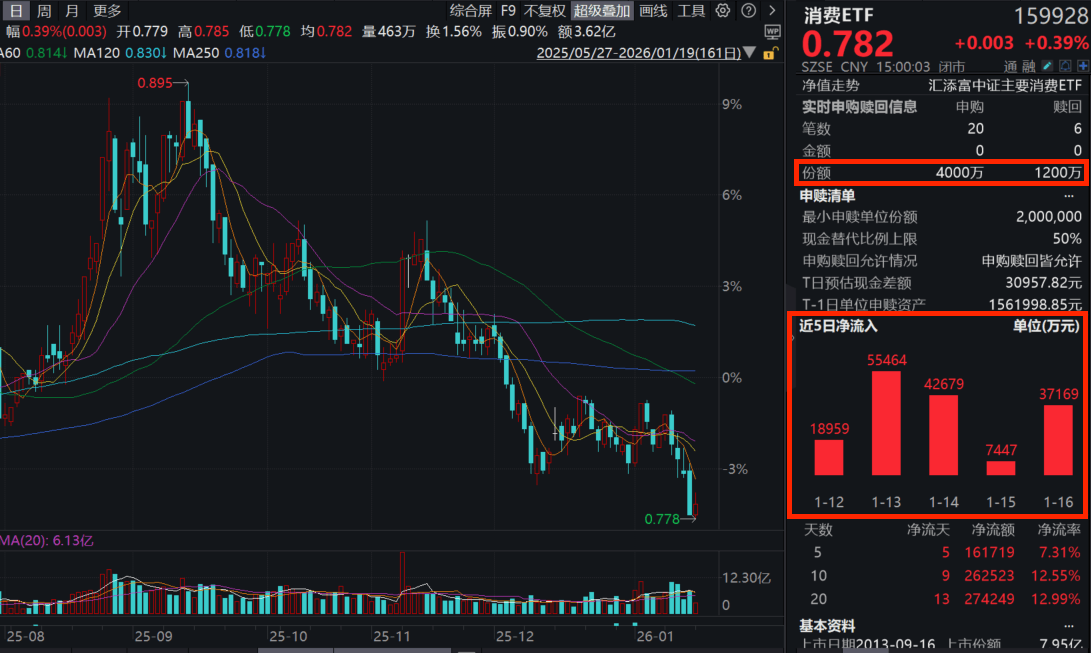Set price alert via bell icon
Screen dimensions: 1091x653
(x=1065, y=65)
